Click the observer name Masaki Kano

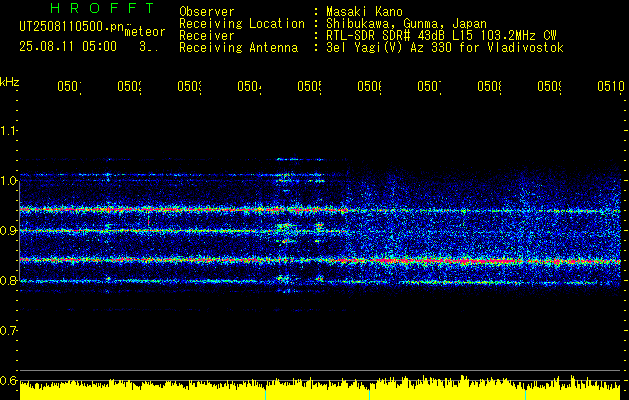tap(365, 11)
